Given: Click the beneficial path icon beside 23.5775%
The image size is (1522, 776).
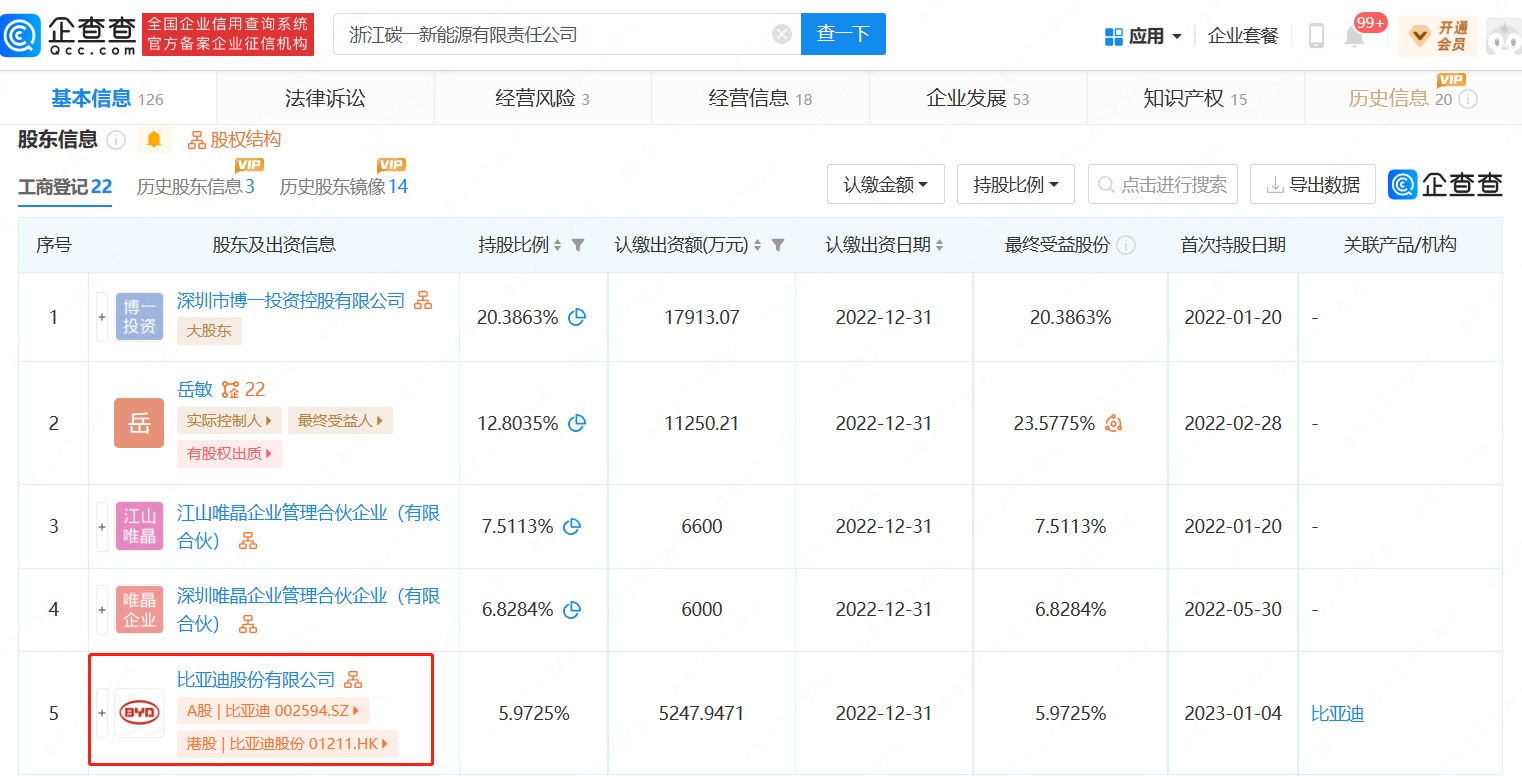Looking at the screenshot, I should pos(1114,424).
